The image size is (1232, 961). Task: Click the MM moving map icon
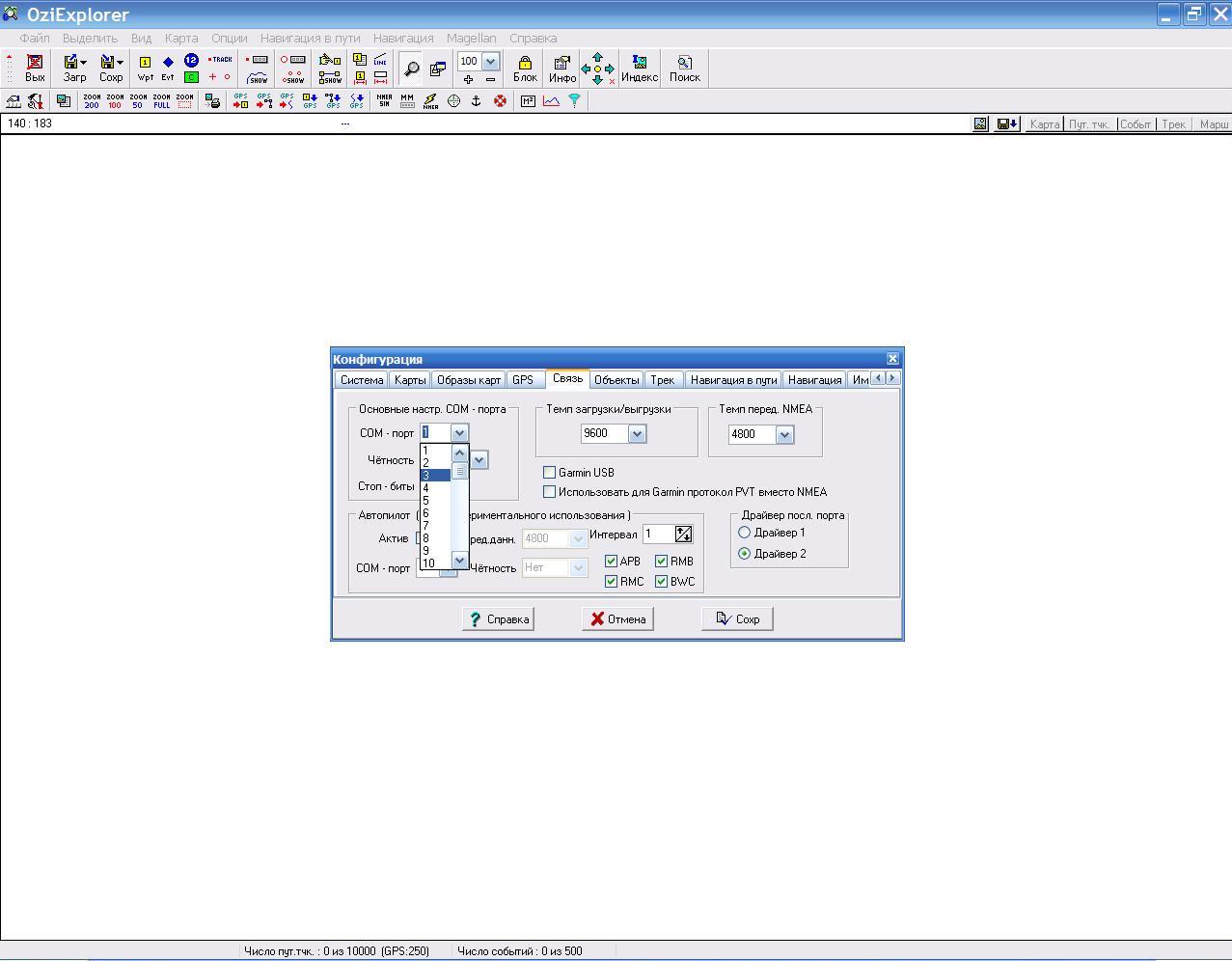407,100
